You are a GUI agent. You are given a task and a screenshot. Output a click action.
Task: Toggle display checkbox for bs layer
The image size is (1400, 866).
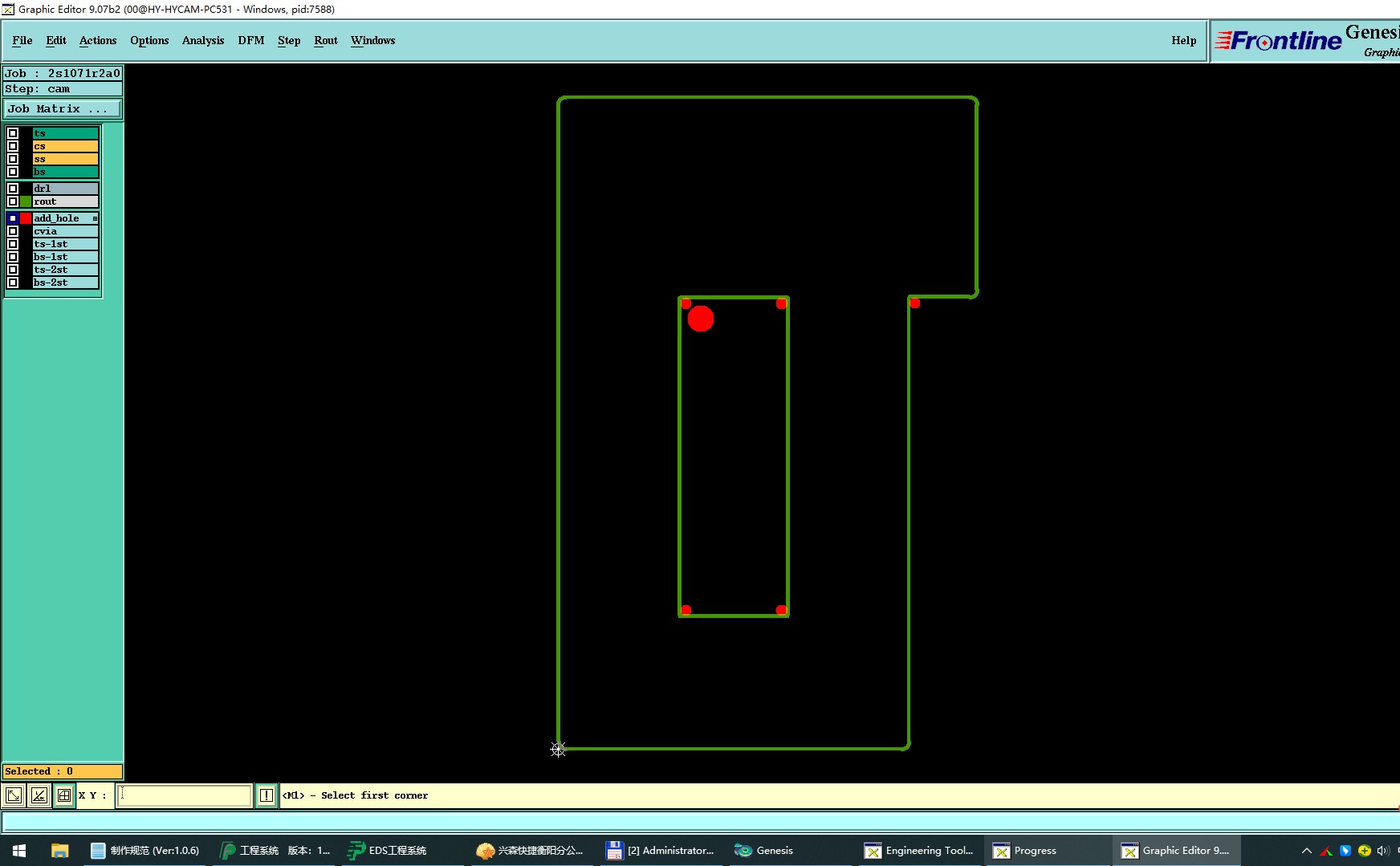click(13, 172)
